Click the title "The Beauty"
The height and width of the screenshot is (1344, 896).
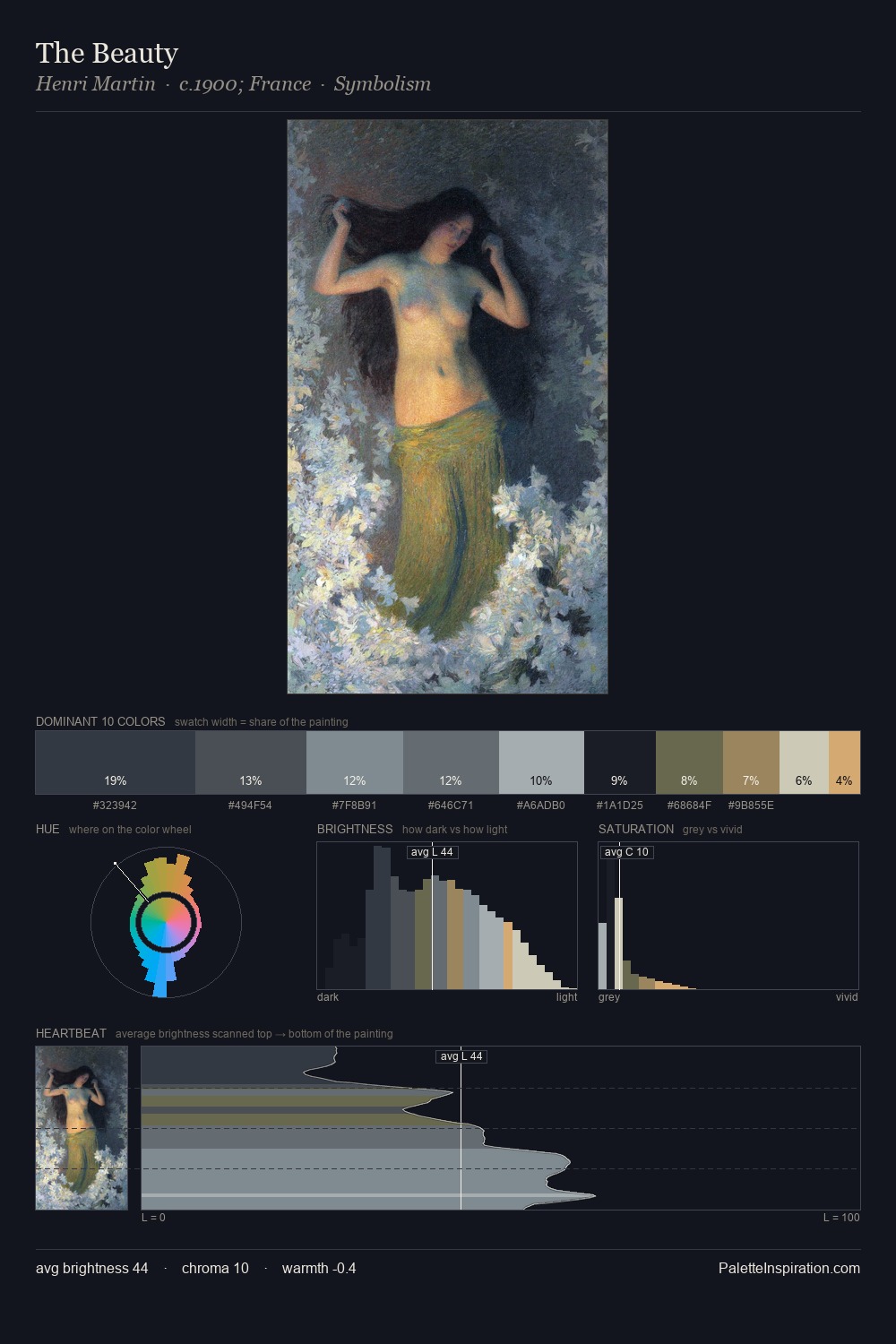(x=107, y=54)
